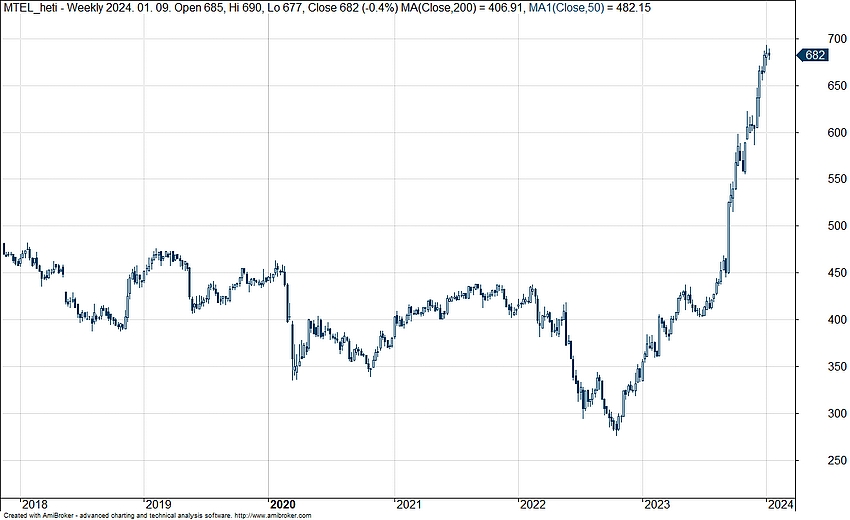850x520 pixels.
Task: Click the 2022 year label on time axis
Action: 532,505
